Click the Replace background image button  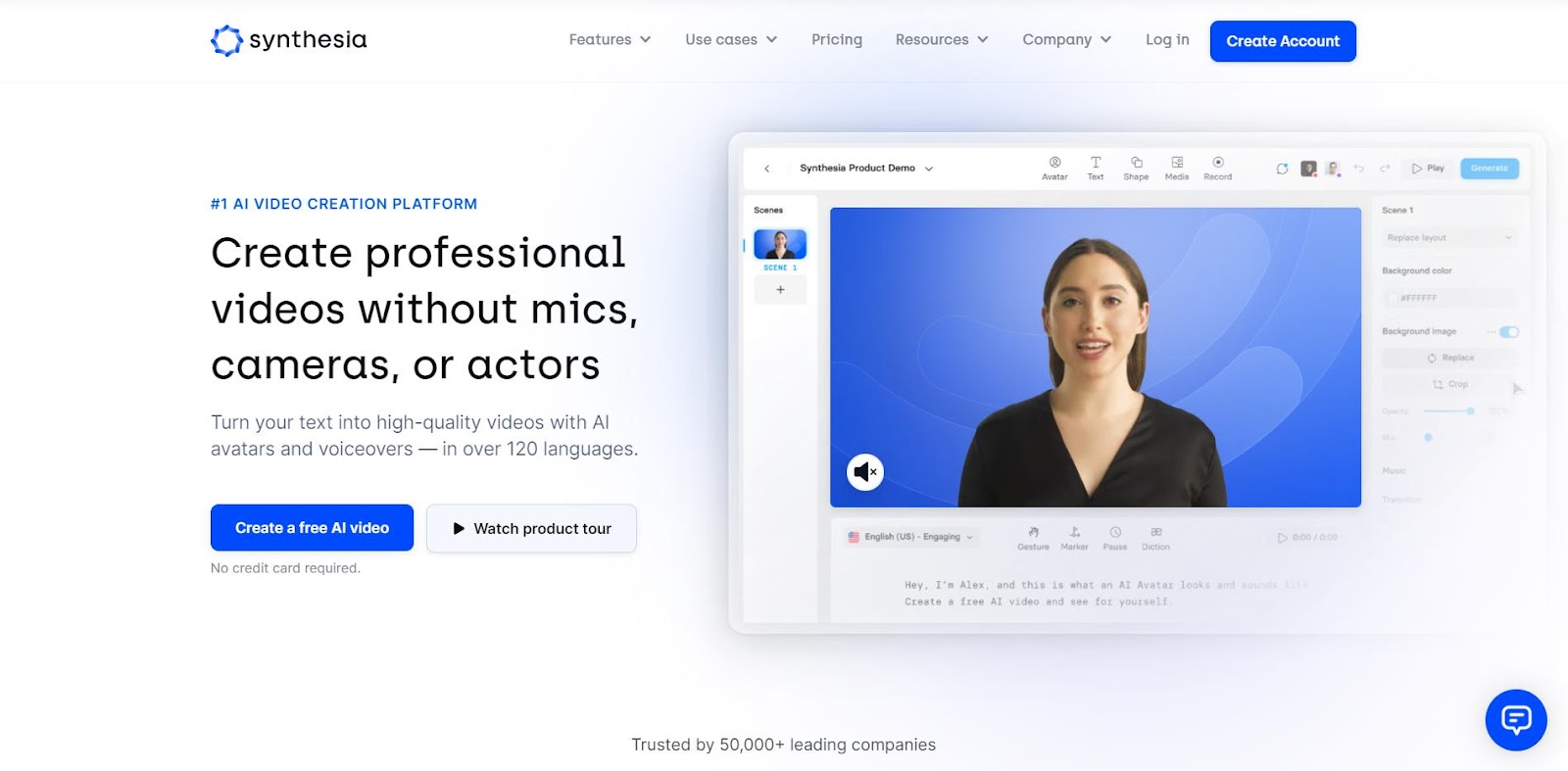tap(1449, 359)
